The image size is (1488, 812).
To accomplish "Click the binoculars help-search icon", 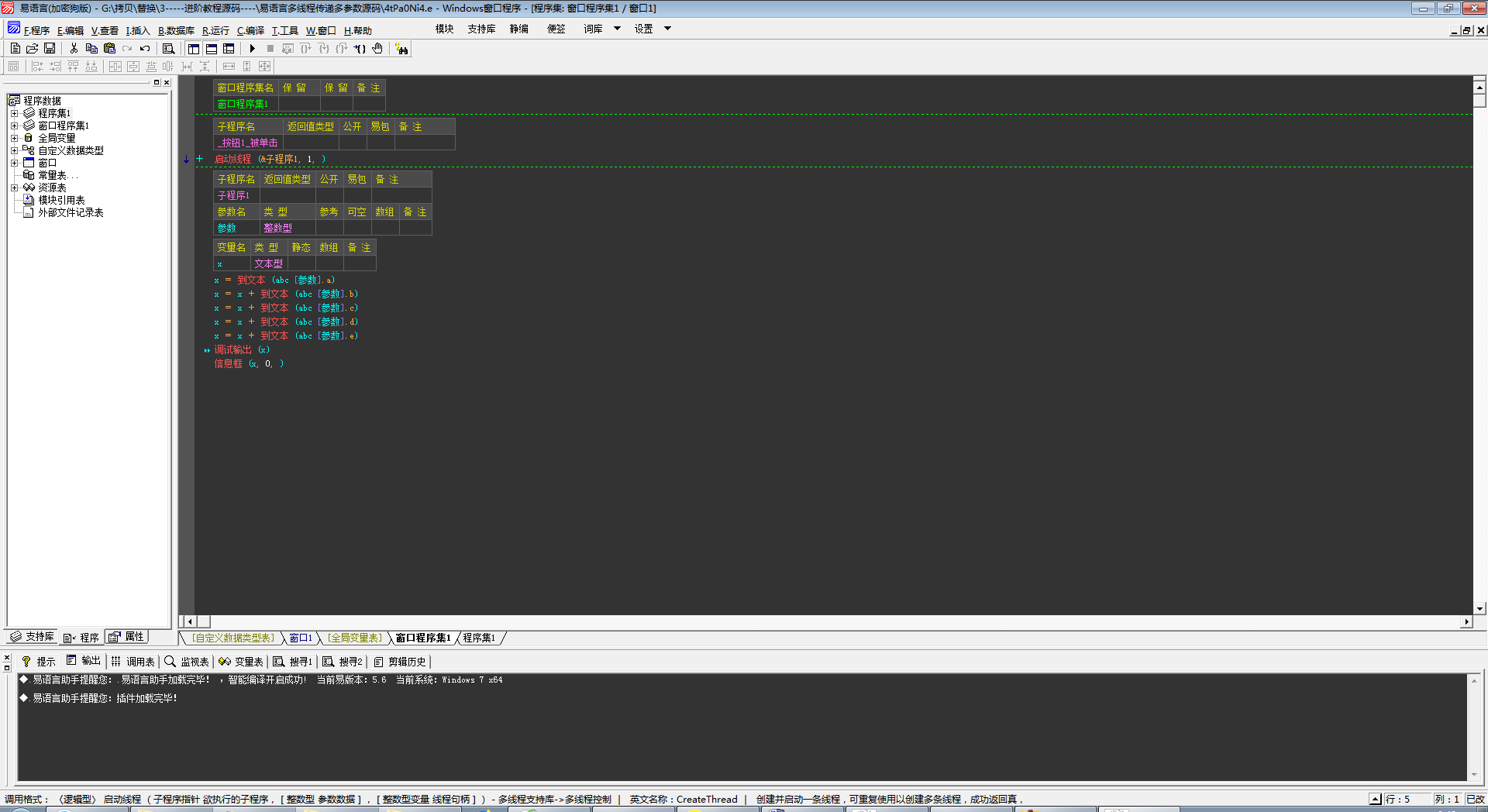I will pos(401,49).
